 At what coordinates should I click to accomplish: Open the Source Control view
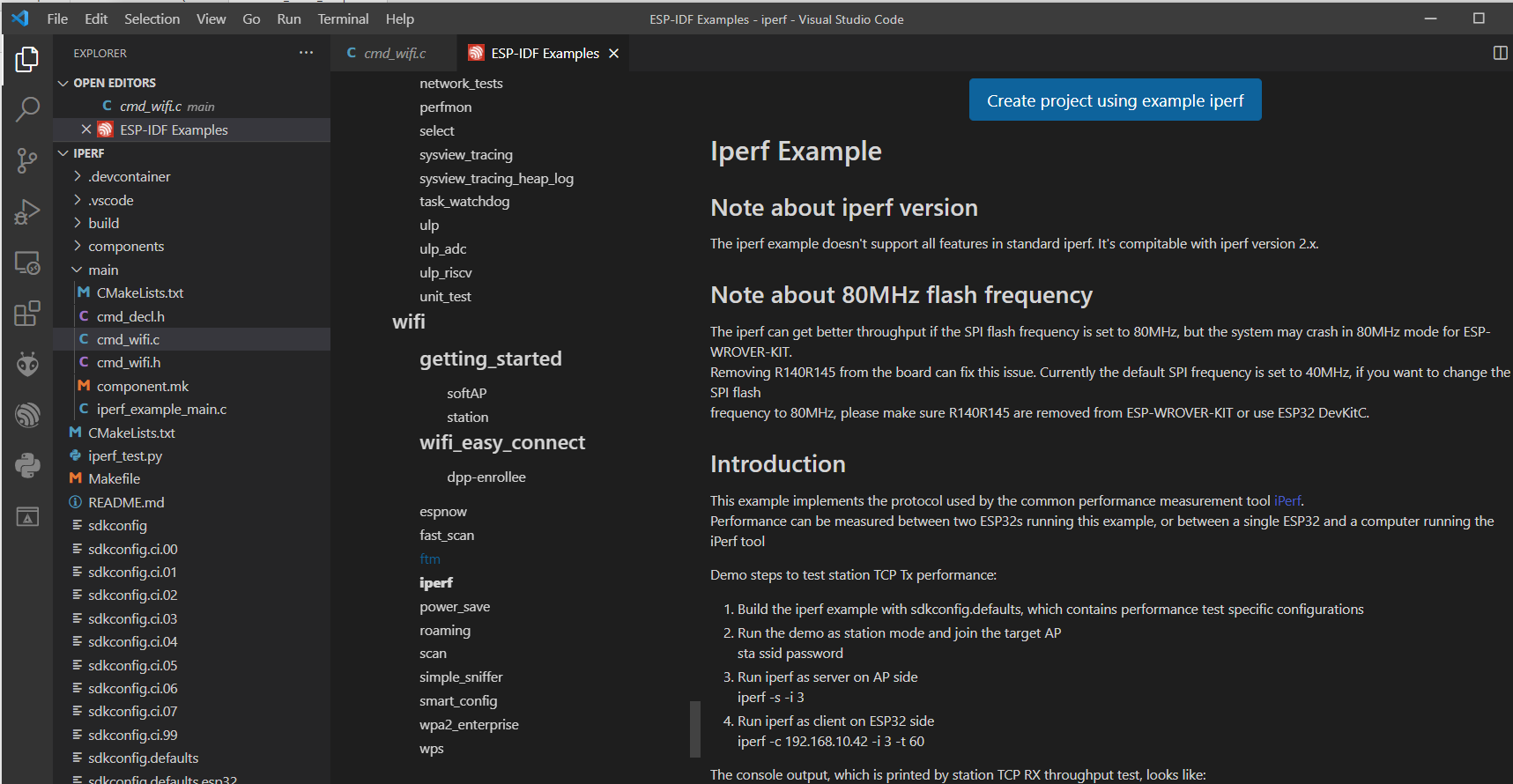[27, 160]
